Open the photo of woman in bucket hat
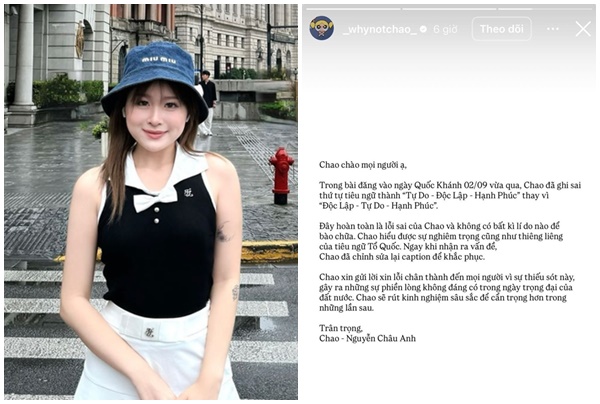 tap(151, 202)
